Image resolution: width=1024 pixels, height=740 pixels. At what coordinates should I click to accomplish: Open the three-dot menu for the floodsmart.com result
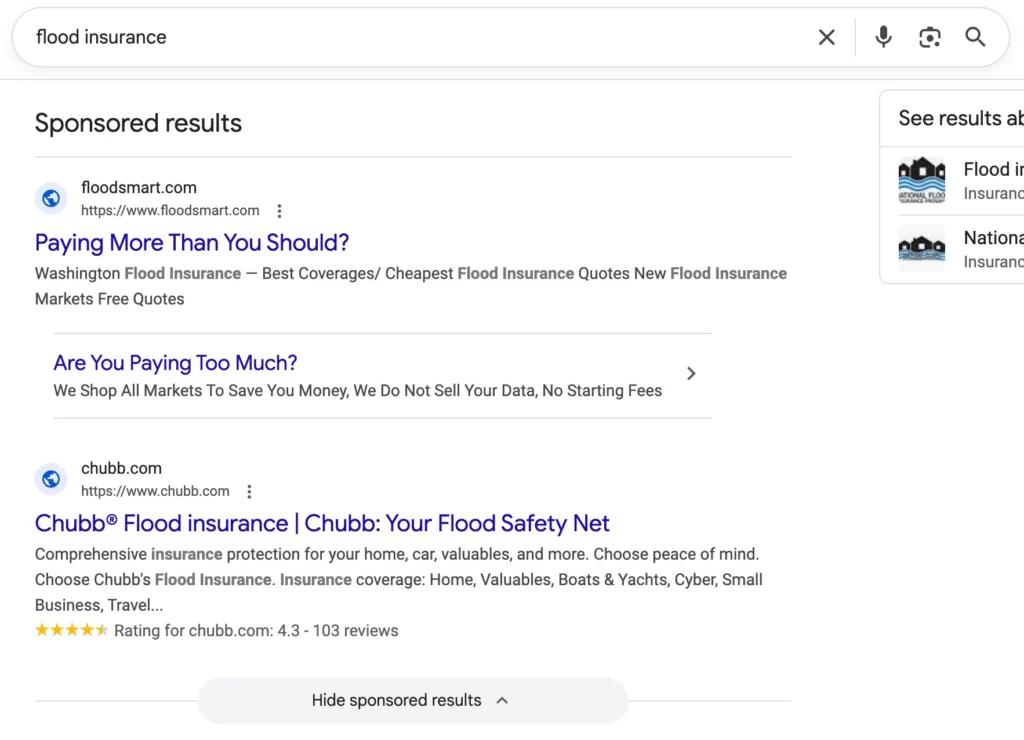(279, 211)
